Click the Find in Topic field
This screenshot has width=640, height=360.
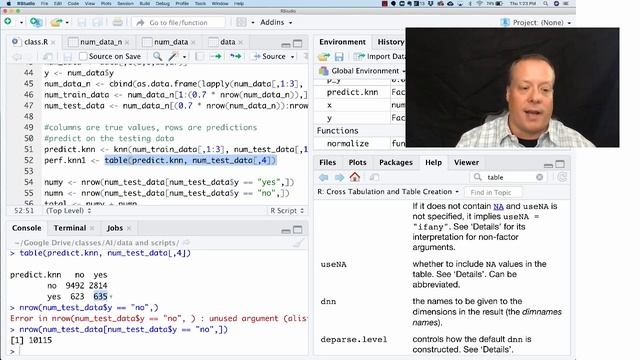(x=494, y=192)
